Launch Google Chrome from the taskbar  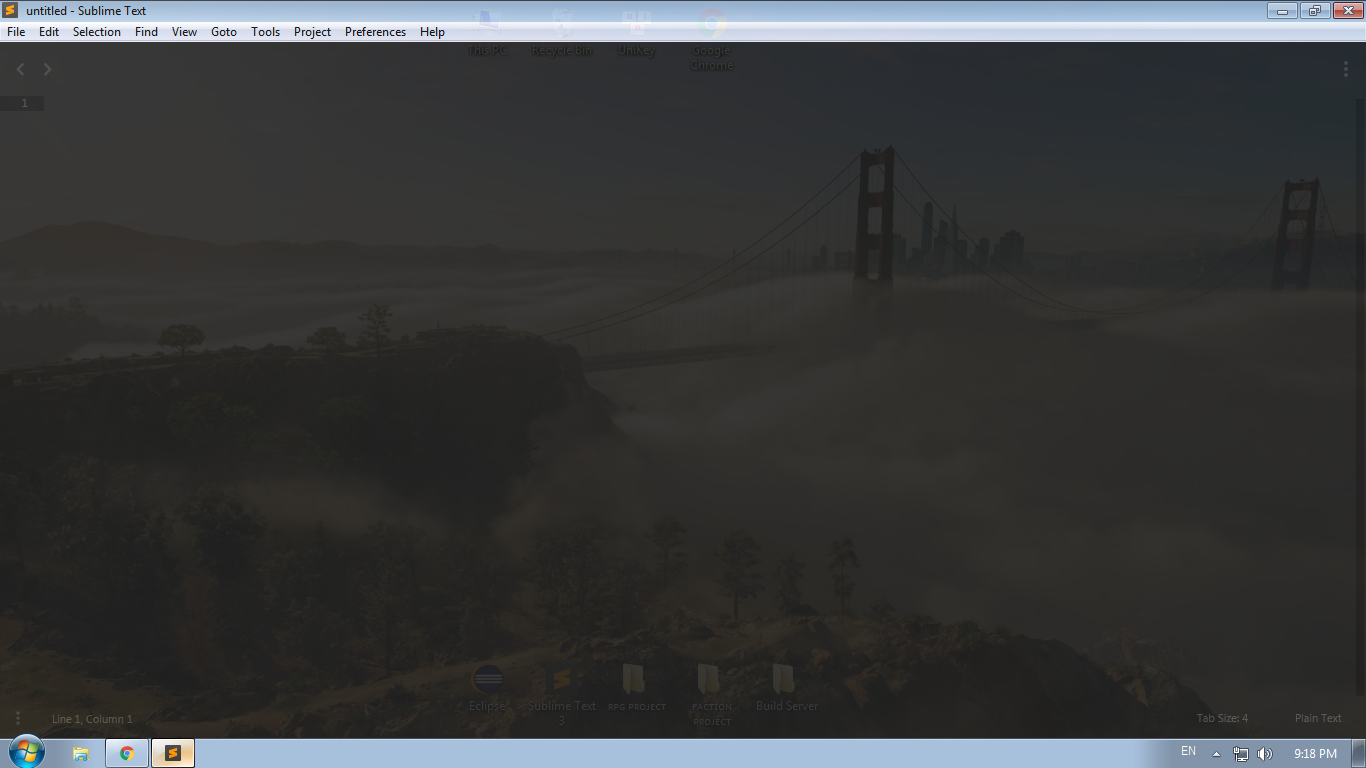pyautogui.click(x=127, y=753)
